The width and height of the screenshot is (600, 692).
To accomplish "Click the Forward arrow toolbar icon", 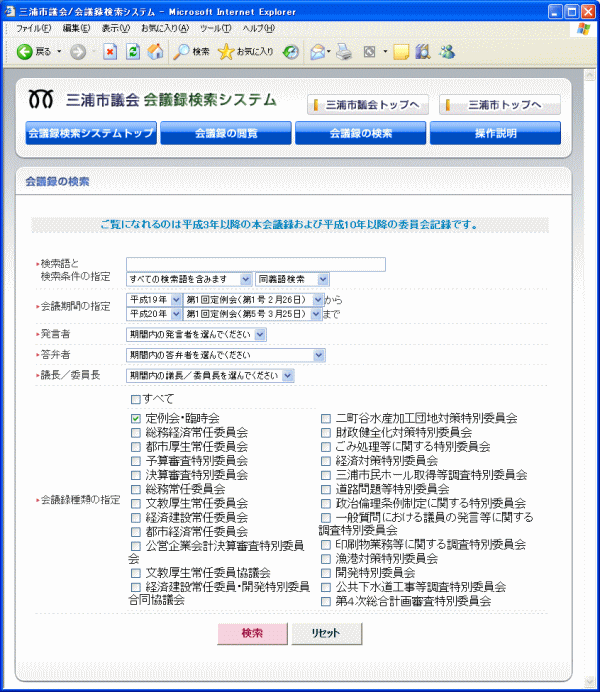I will point(78,52).
